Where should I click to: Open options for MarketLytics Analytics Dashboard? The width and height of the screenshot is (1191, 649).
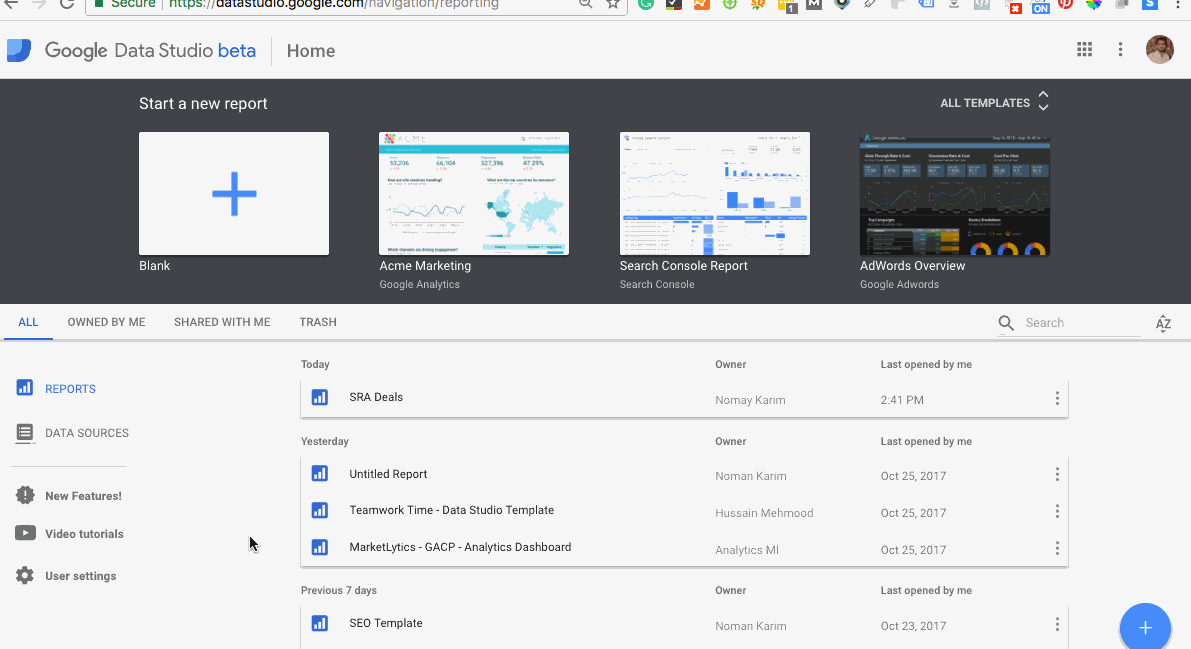point(1057,548)
